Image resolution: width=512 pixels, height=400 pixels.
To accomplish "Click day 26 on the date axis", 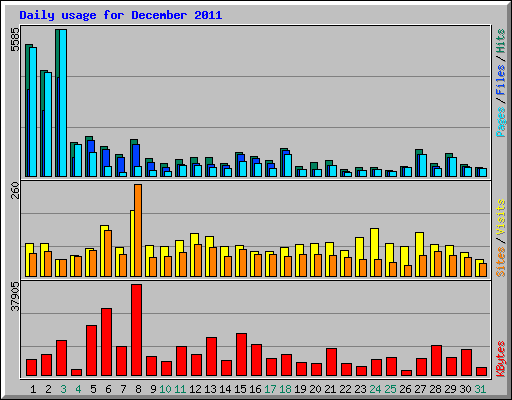I will pos(405,389).
